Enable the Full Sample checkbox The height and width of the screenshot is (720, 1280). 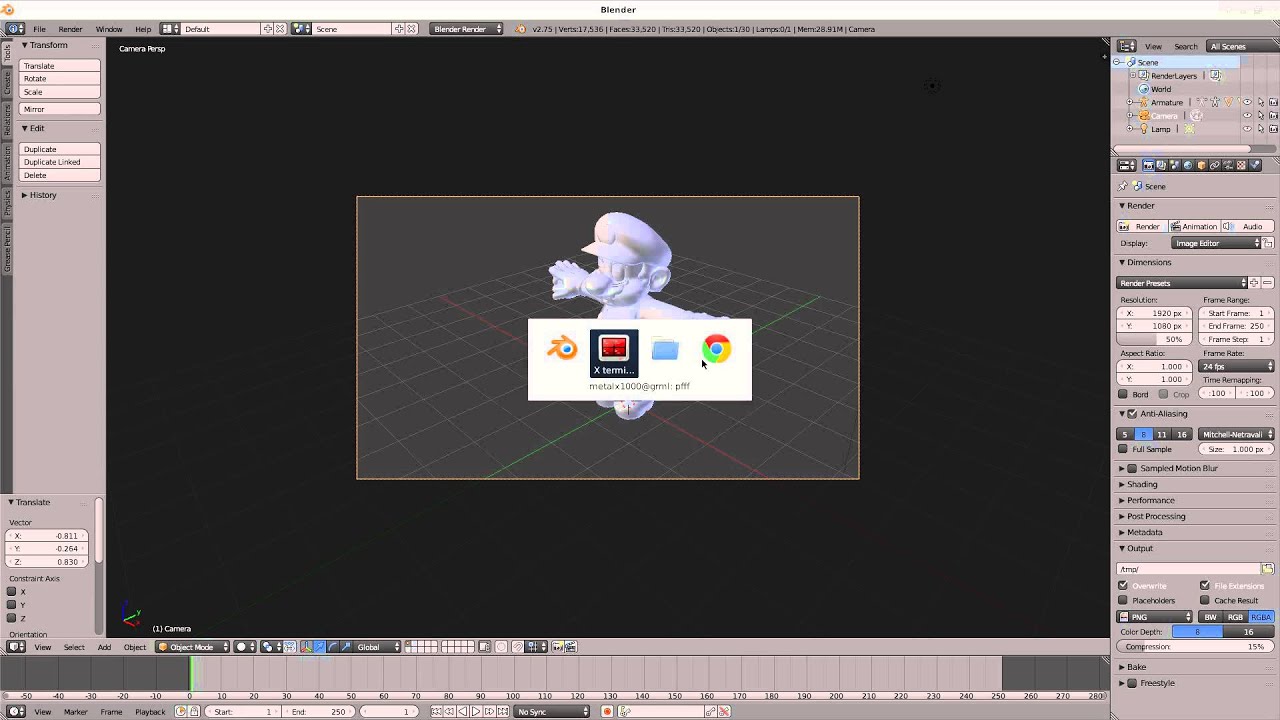(1123, 449)
